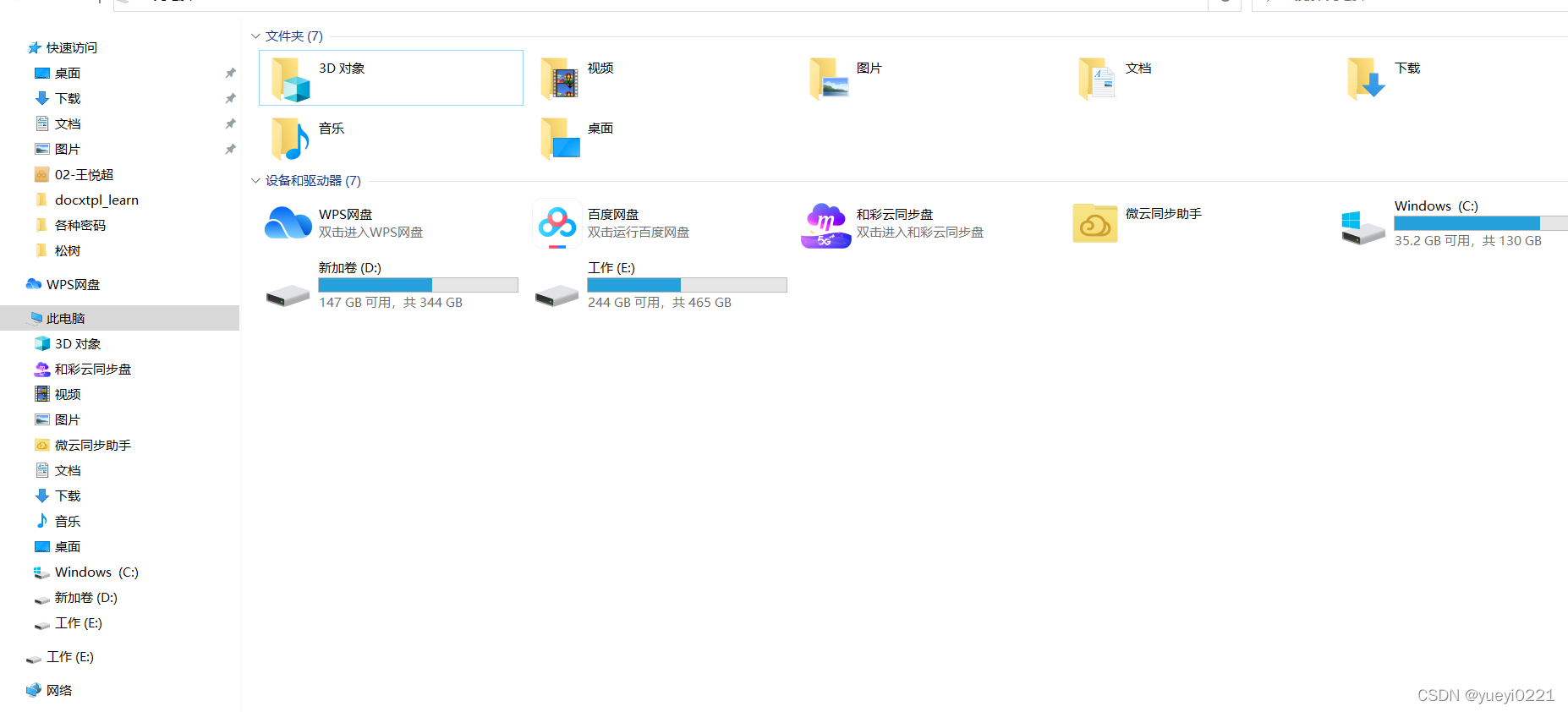Select pinned 图片 under 快速访问
The width and height of the screenshot is (1568, 712).
tap(68, 149)
